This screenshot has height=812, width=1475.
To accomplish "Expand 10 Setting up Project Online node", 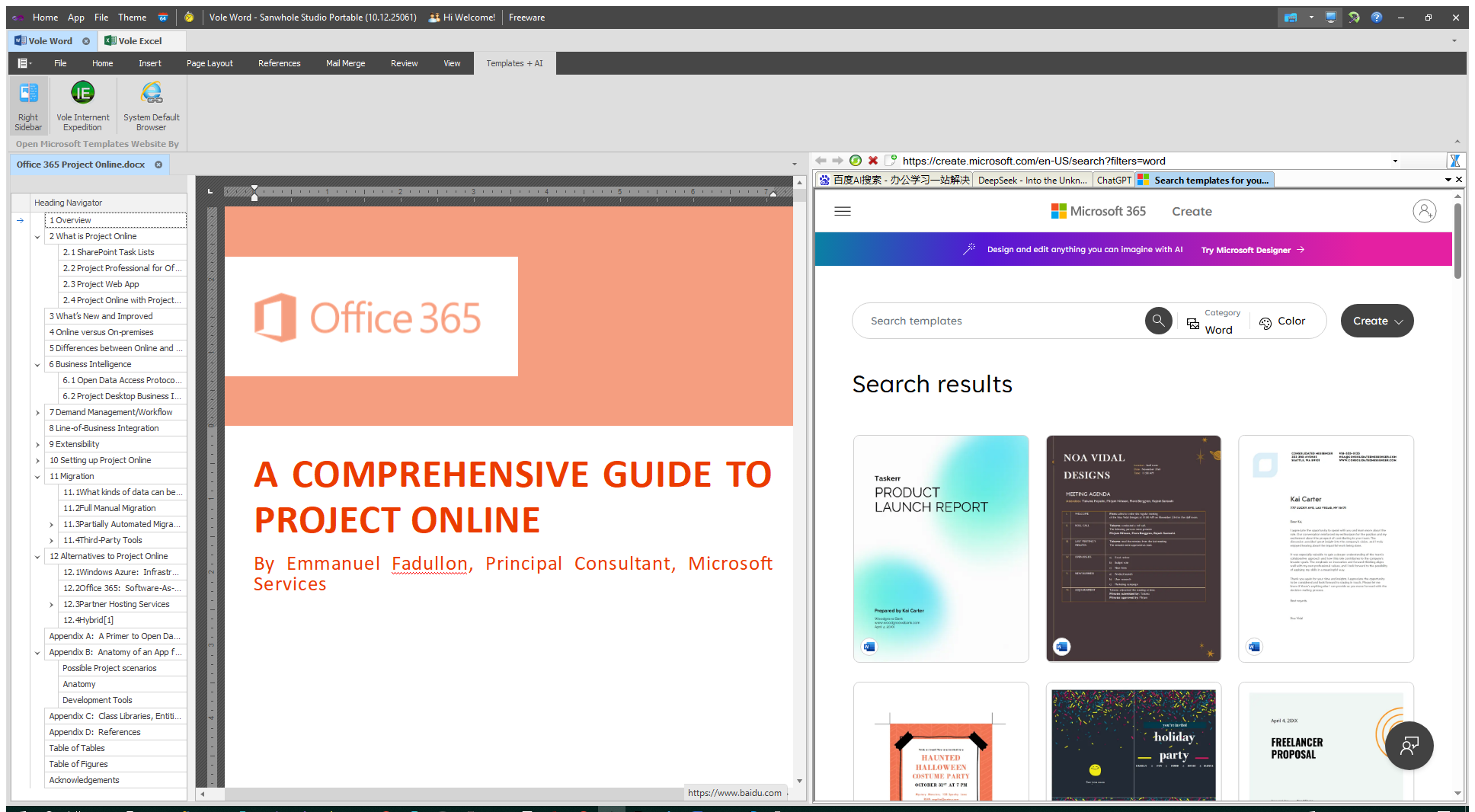I will click(x=37, y=461).
